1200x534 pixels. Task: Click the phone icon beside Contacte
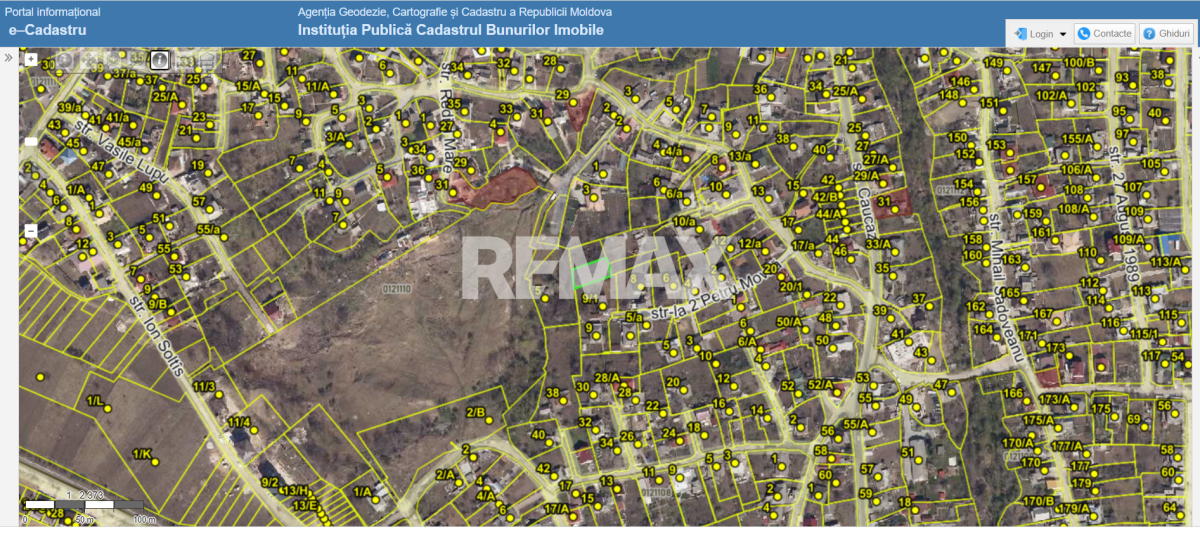coord(1083,34)
